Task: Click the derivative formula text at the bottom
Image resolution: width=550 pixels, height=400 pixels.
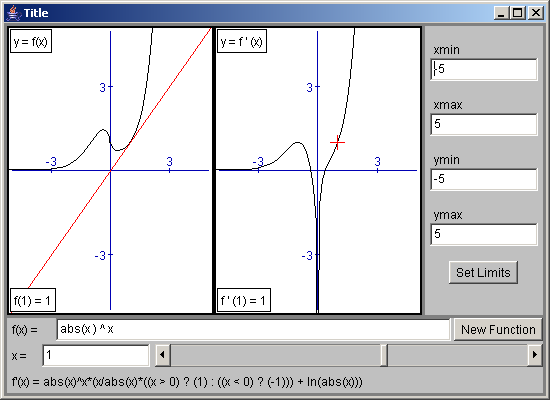Action: [x=187, y=381]
